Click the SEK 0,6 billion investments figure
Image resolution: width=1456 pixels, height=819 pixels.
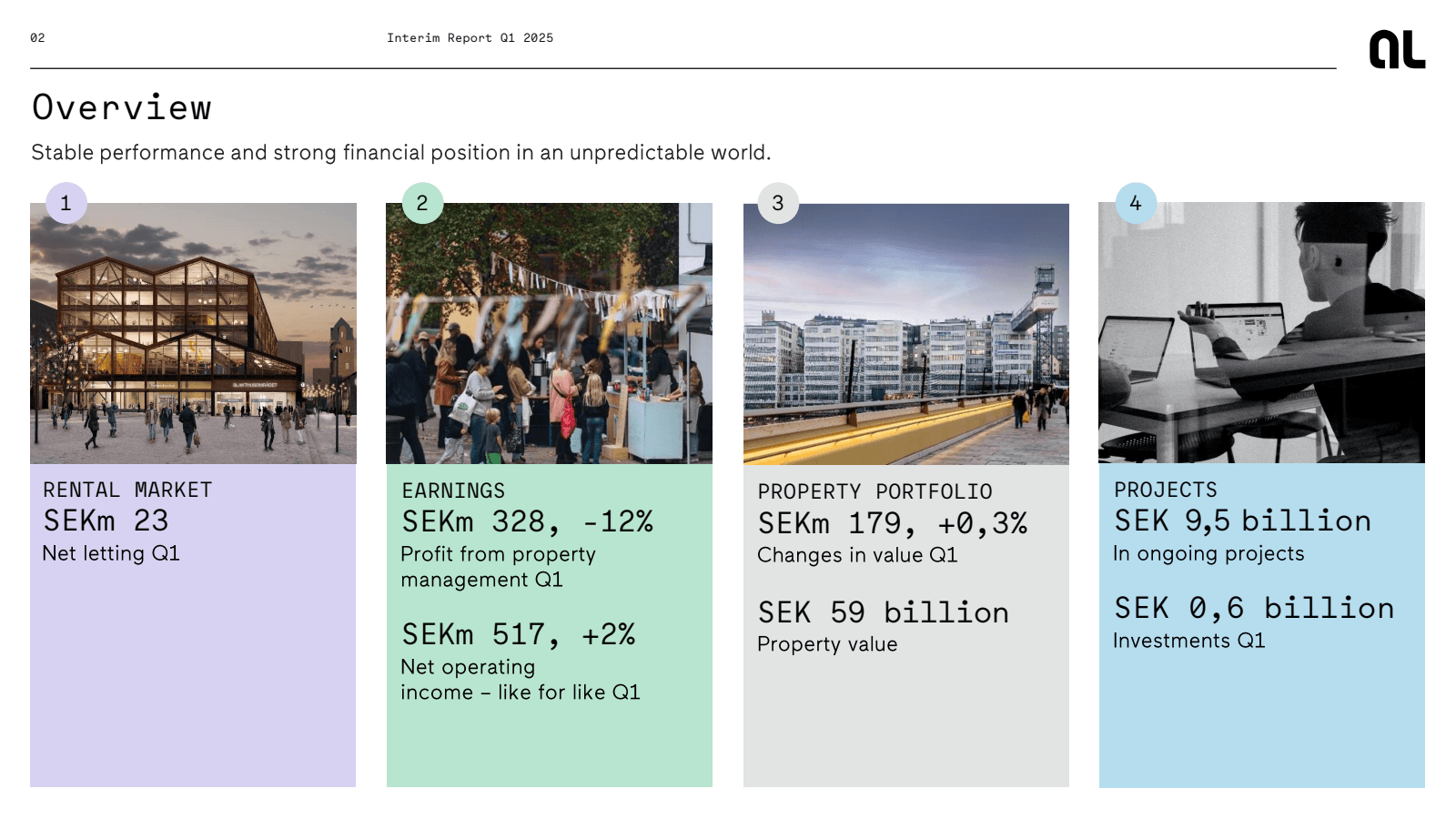[1254, 608]
